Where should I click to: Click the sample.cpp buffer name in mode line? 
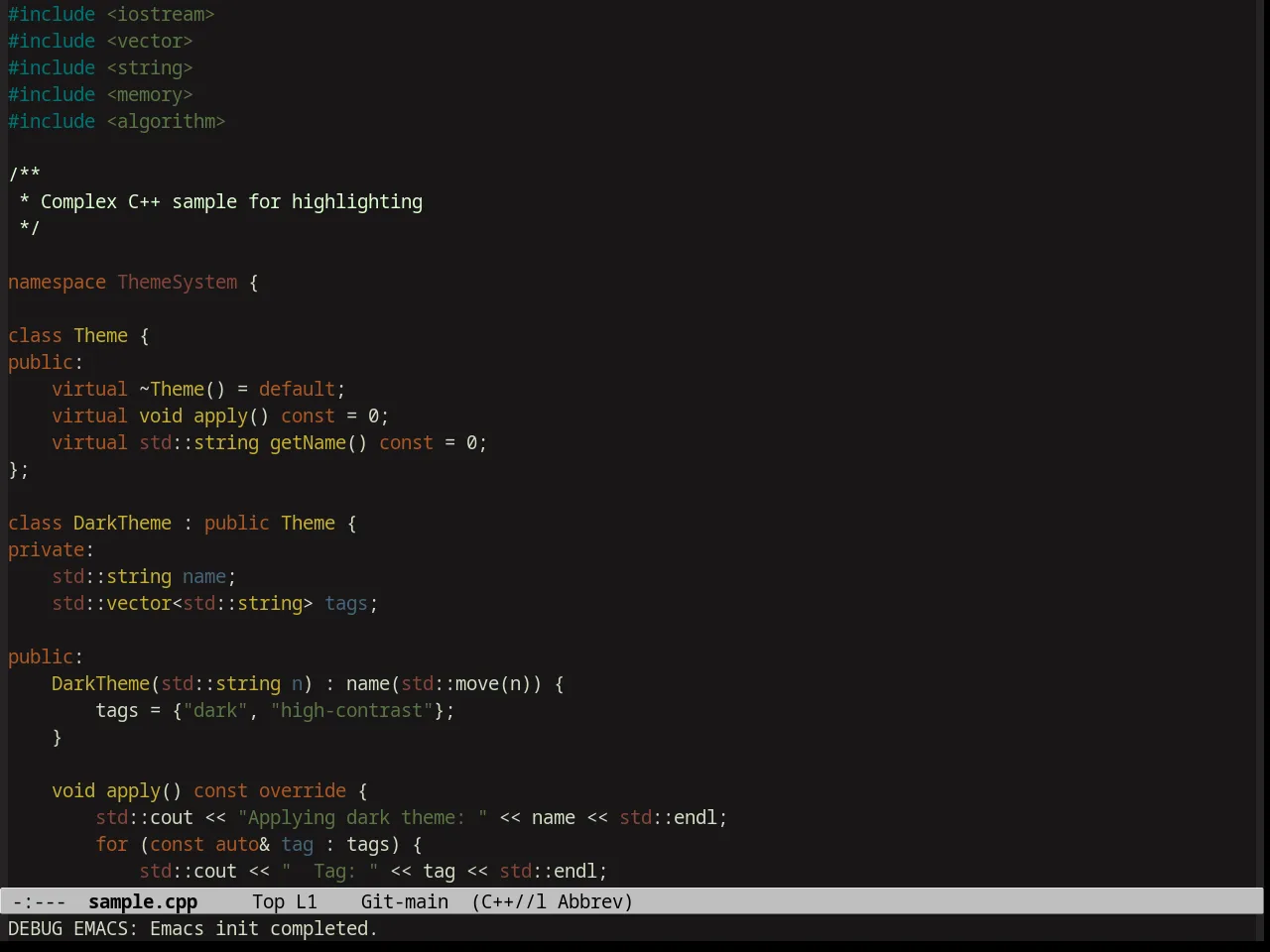pos(143,901)
